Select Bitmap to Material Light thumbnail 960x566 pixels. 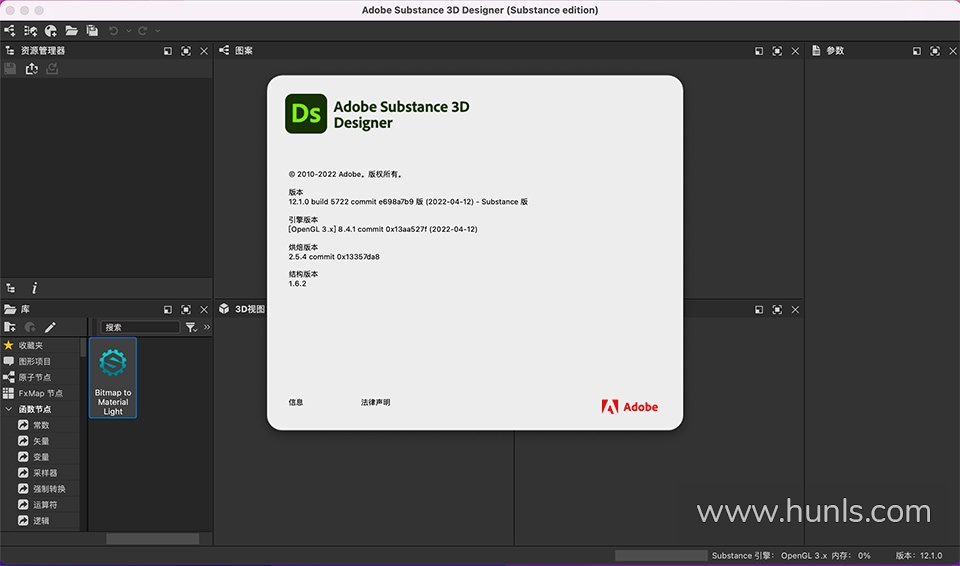click(113, 378)
